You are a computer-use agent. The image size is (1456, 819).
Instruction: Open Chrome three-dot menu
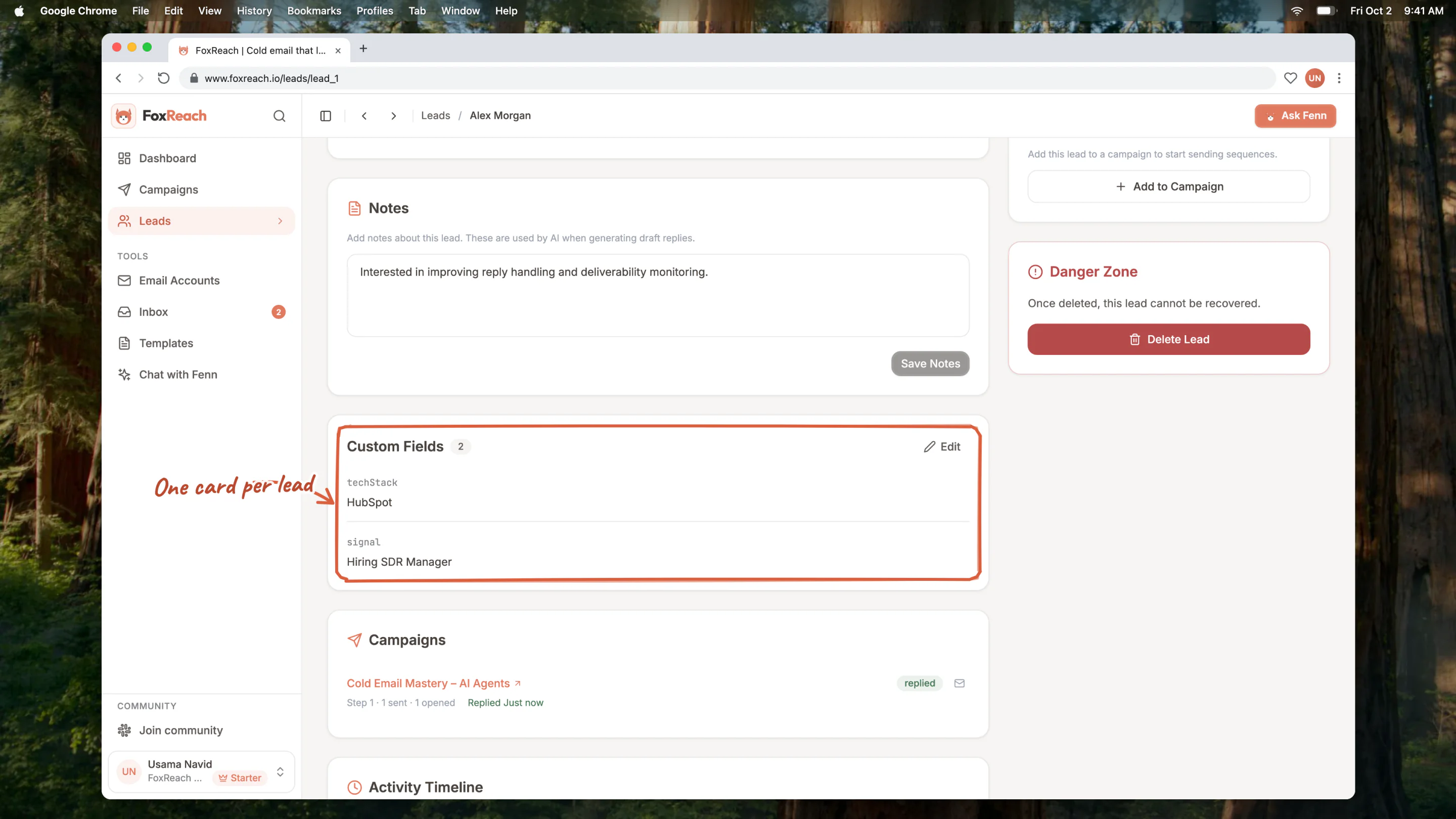click(x=1339, y=78)
